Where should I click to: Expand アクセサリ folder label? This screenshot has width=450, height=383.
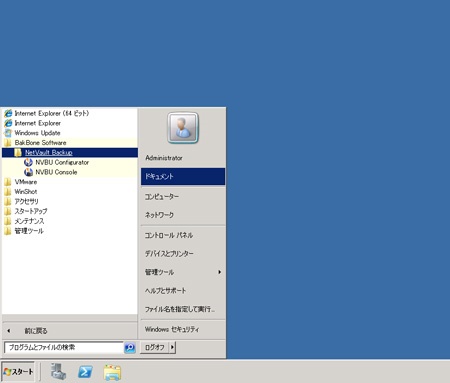(x=26, y=201)
